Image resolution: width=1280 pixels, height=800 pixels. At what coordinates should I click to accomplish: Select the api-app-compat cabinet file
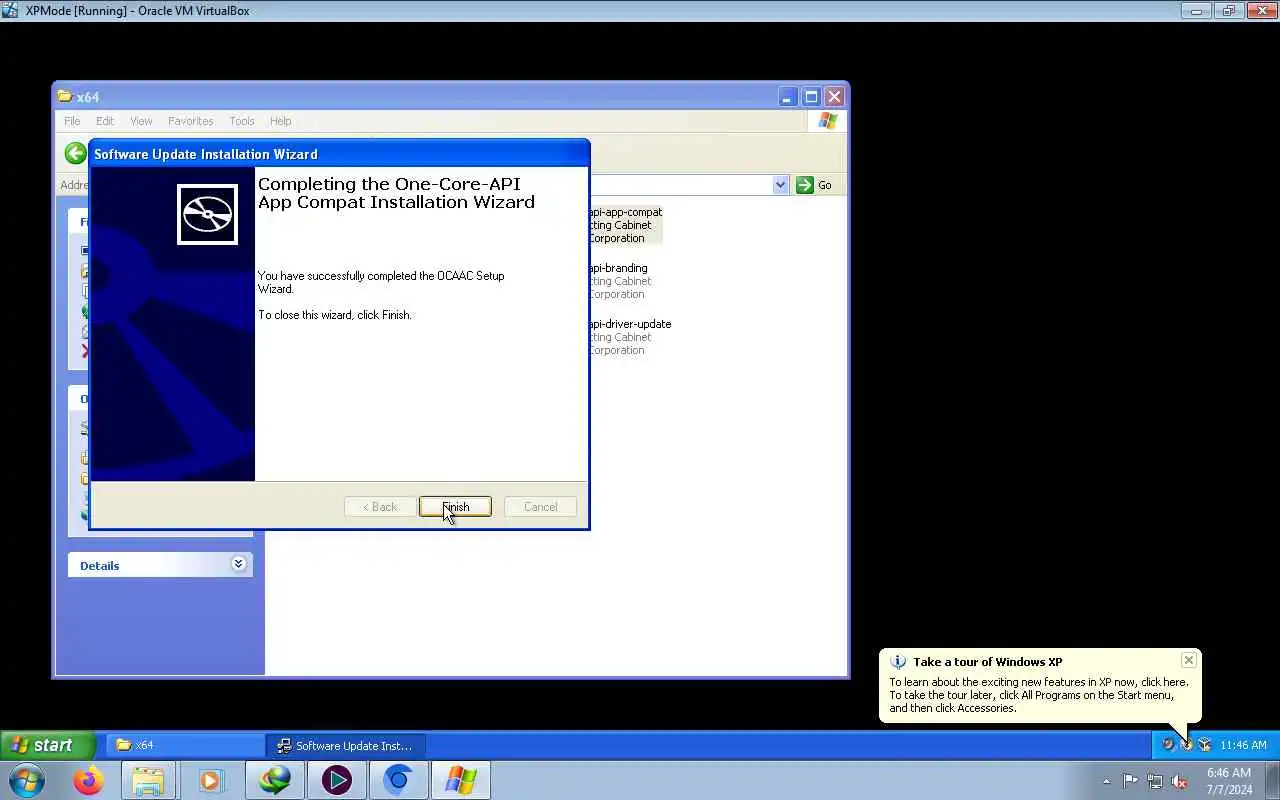[625, 225]
